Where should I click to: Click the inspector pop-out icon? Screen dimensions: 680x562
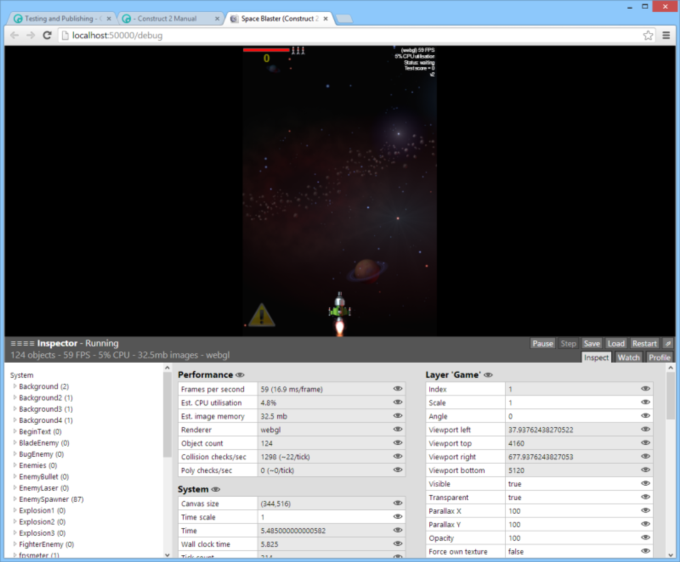(x=668, y=343)
